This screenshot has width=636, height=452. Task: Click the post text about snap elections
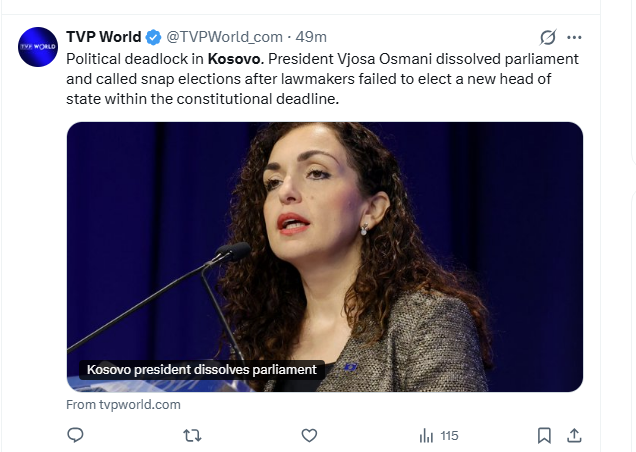300,79
